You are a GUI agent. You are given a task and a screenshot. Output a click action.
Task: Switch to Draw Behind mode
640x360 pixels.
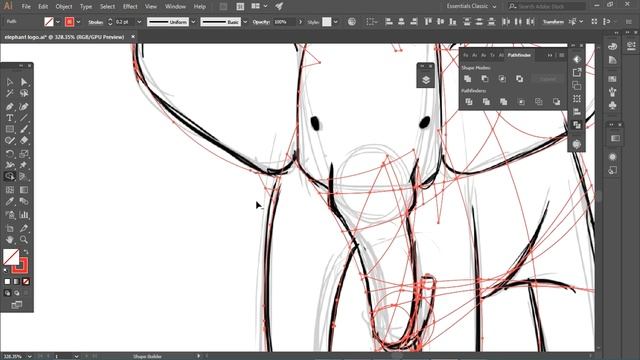[16, 293]
